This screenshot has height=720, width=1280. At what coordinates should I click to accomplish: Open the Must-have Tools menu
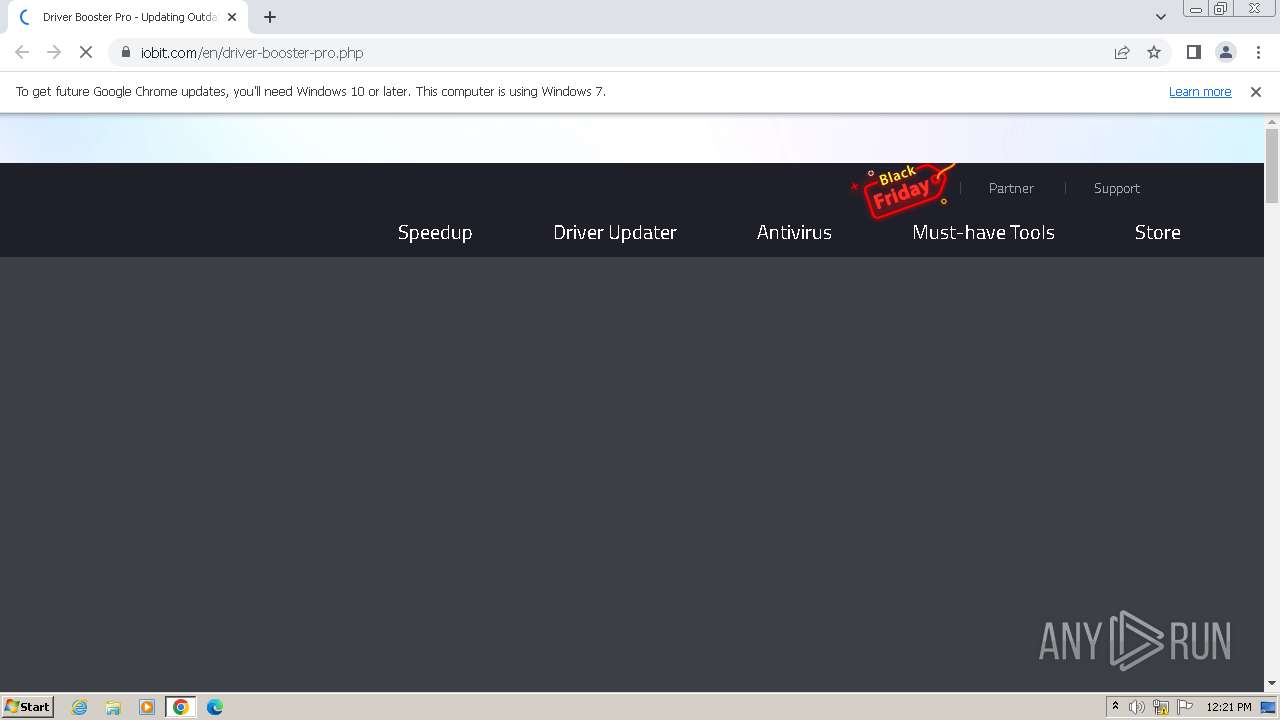click(983, 232)
